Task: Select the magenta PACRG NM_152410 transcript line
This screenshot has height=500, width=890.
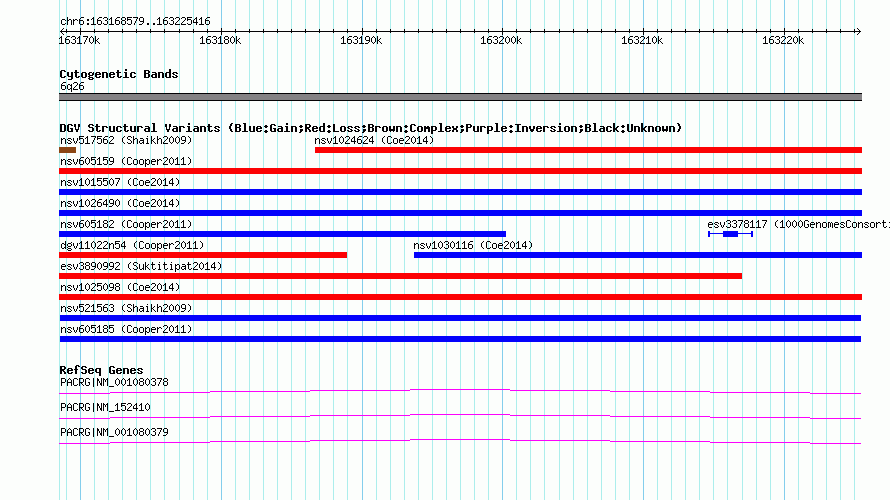Action: pyautogui.click(x=460, y=417)
